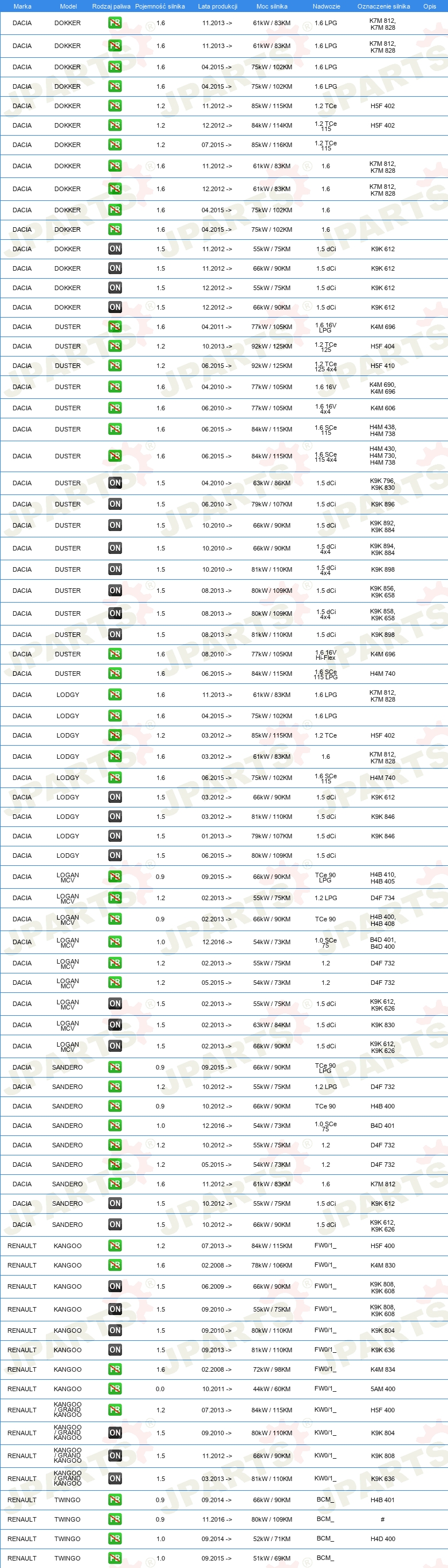
Task: Click the PB fuel icon in the Duster H5F 410 row
Action: coord(115,366)
